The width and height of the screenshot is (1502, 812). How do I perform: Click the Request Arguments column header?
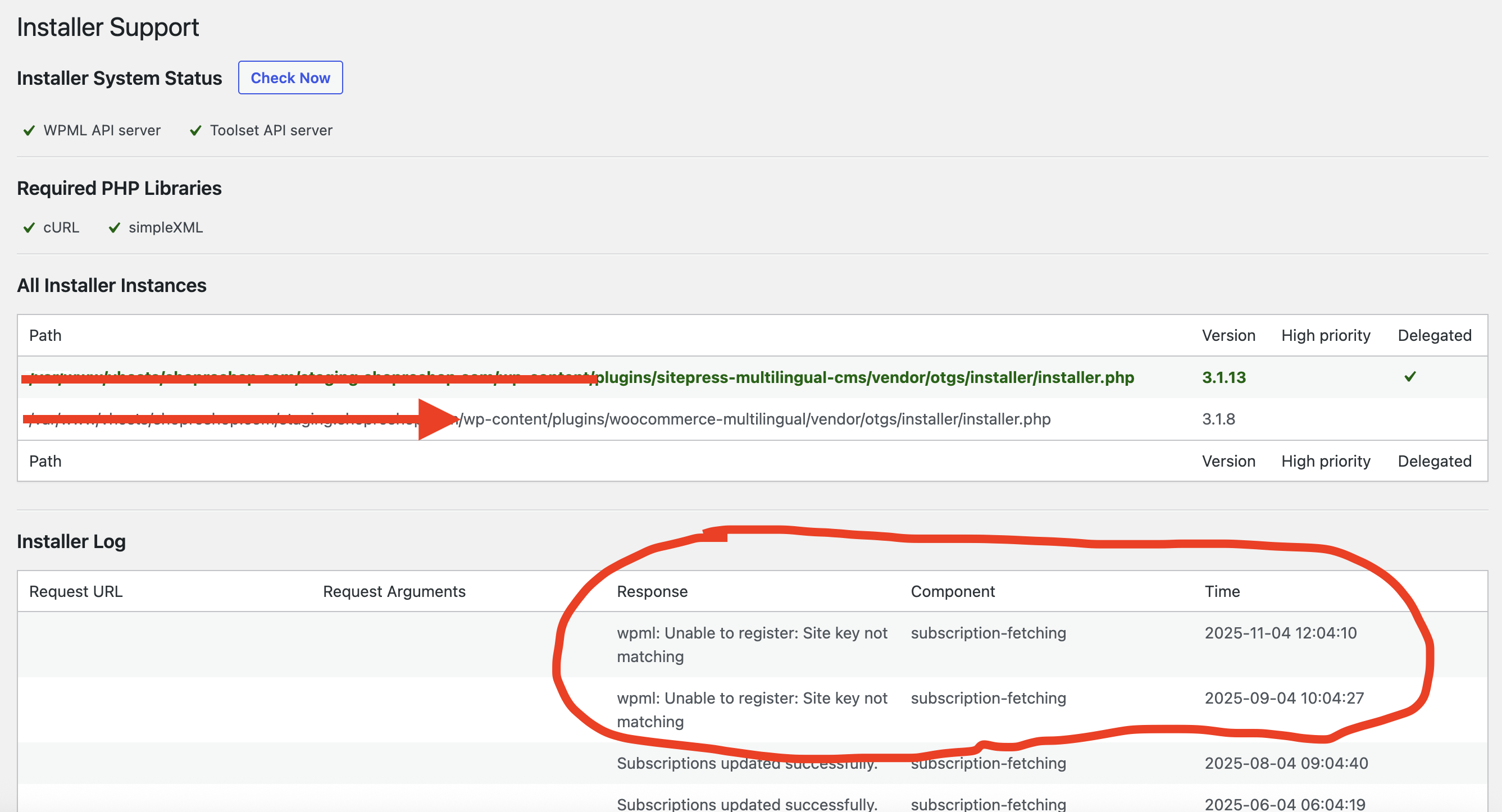tap(394, 592)
